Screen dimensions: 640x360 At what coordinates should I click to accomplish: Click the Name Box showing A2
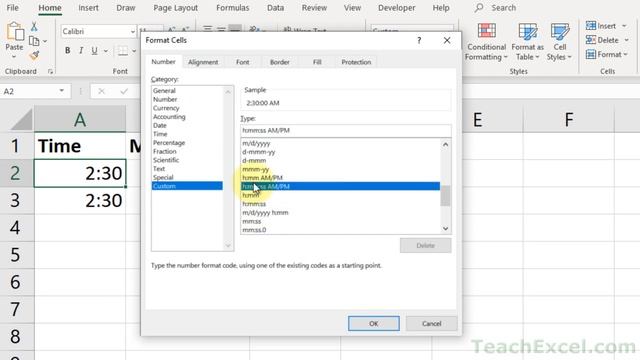coord(29,91)
